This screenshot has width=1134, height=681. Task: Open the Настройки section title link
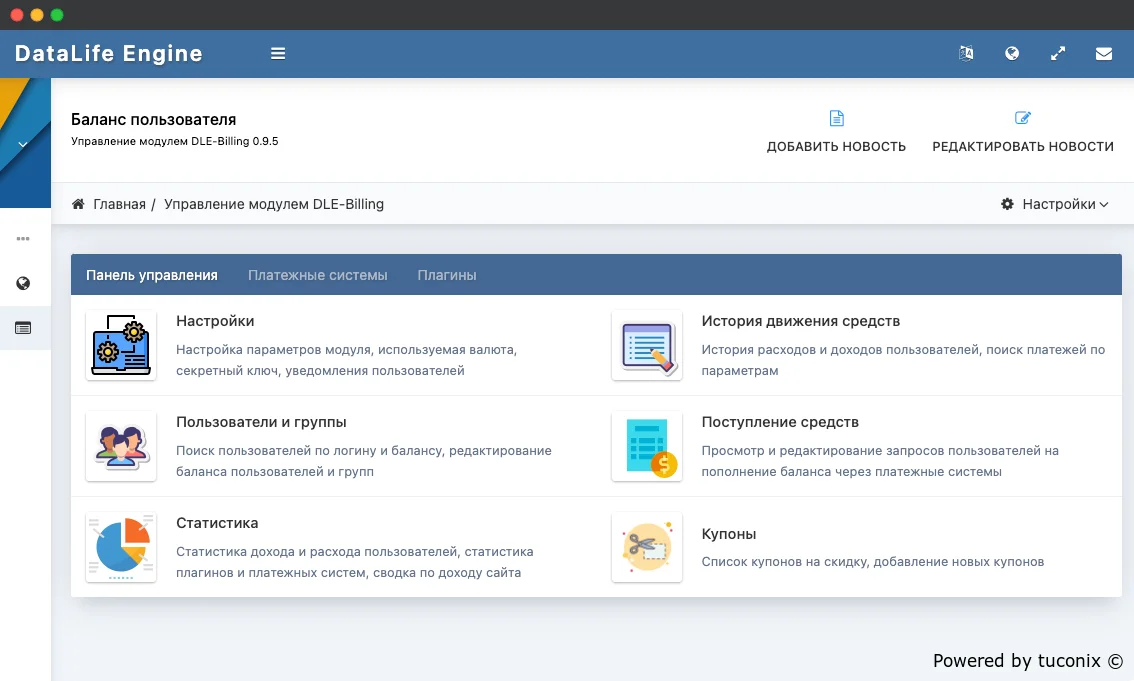click(x=215, y=321)
